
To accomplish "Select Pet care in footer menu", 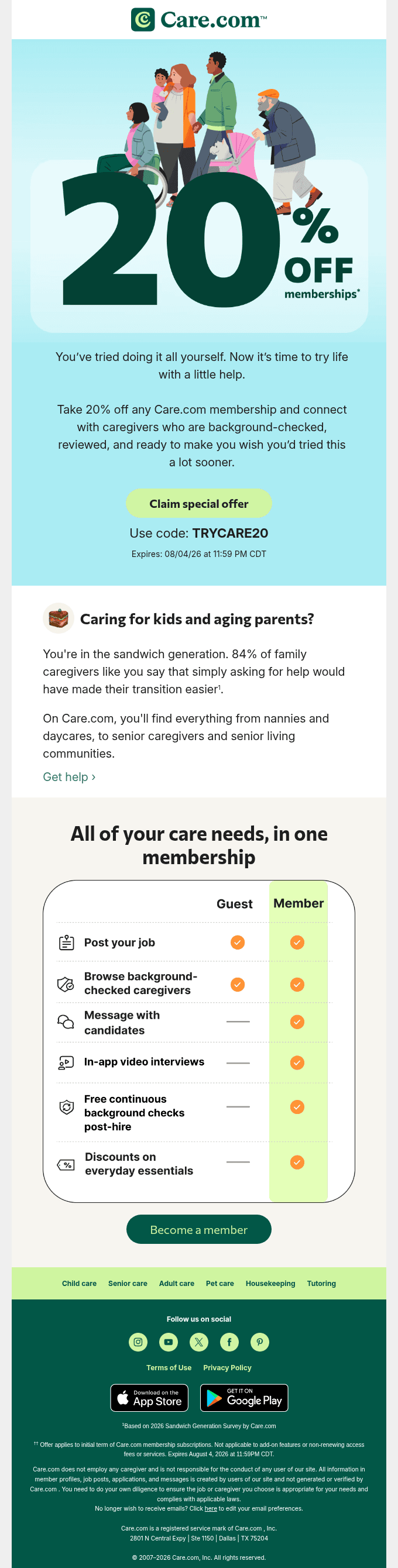I will click(219, 1283).
